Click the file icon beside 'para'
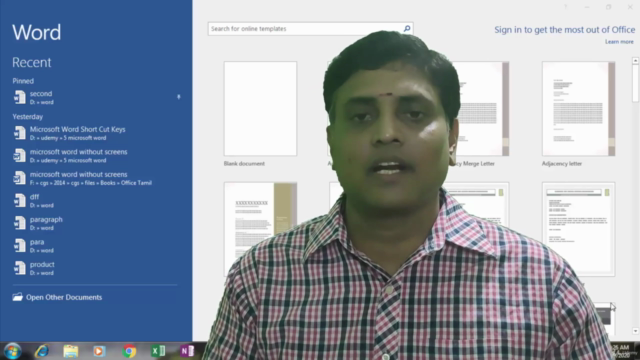The height and width of the screenshot is (360, 640). click(20, 245)
